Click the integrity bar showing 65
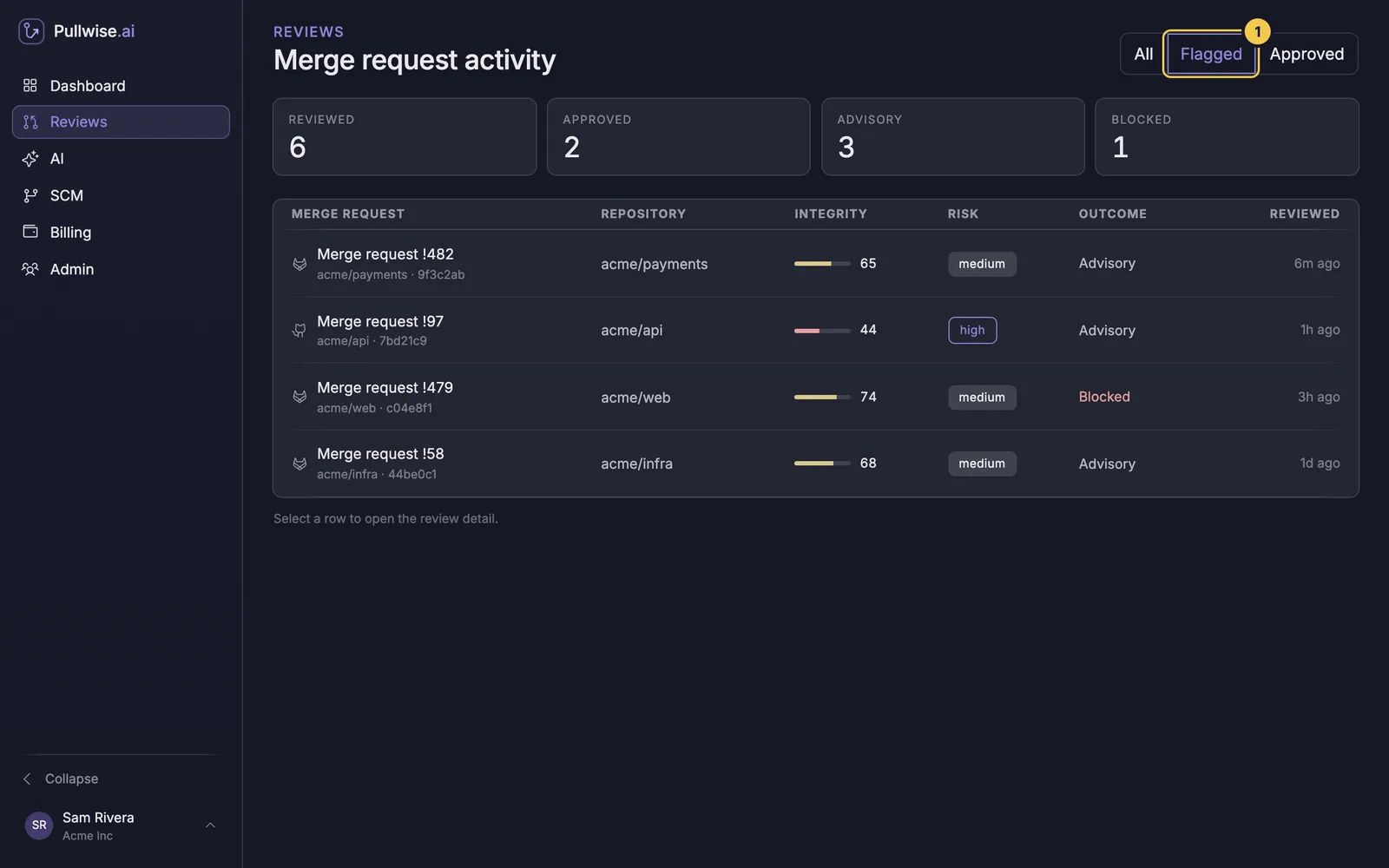 pyautogui.click(x=822, y=264)
